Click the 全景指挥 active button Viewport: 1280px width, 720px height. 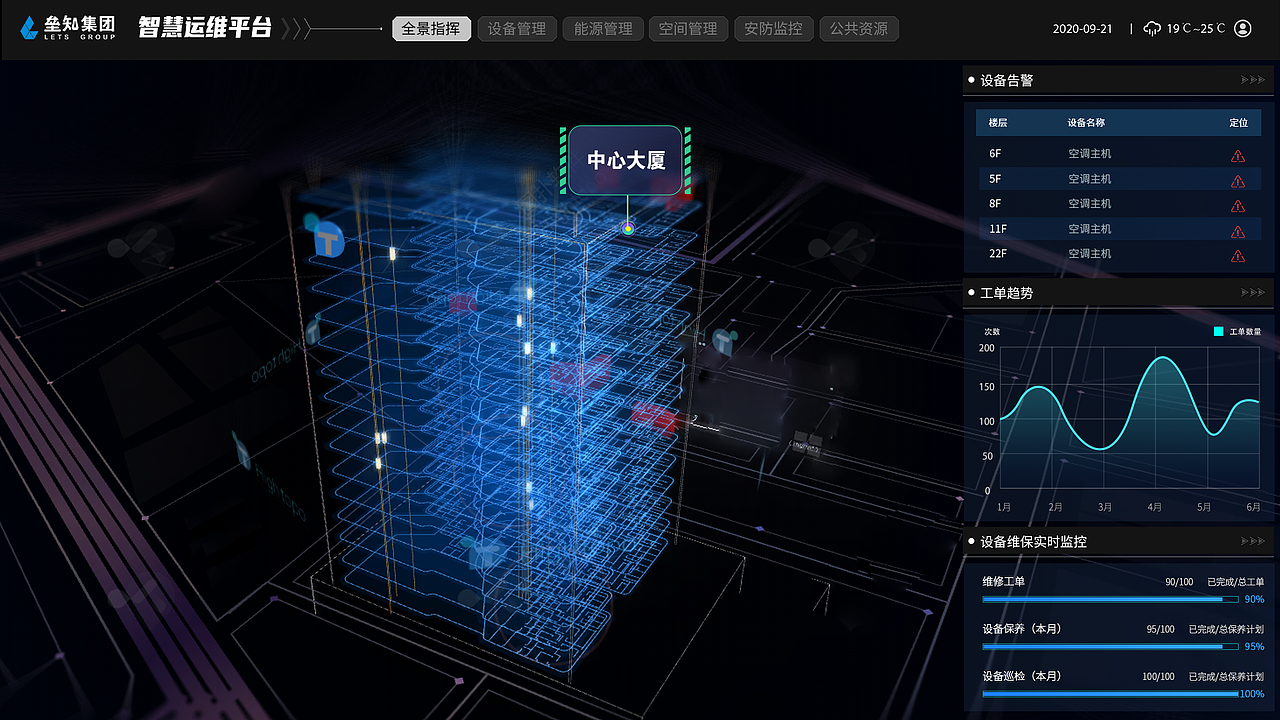point(431,29)
